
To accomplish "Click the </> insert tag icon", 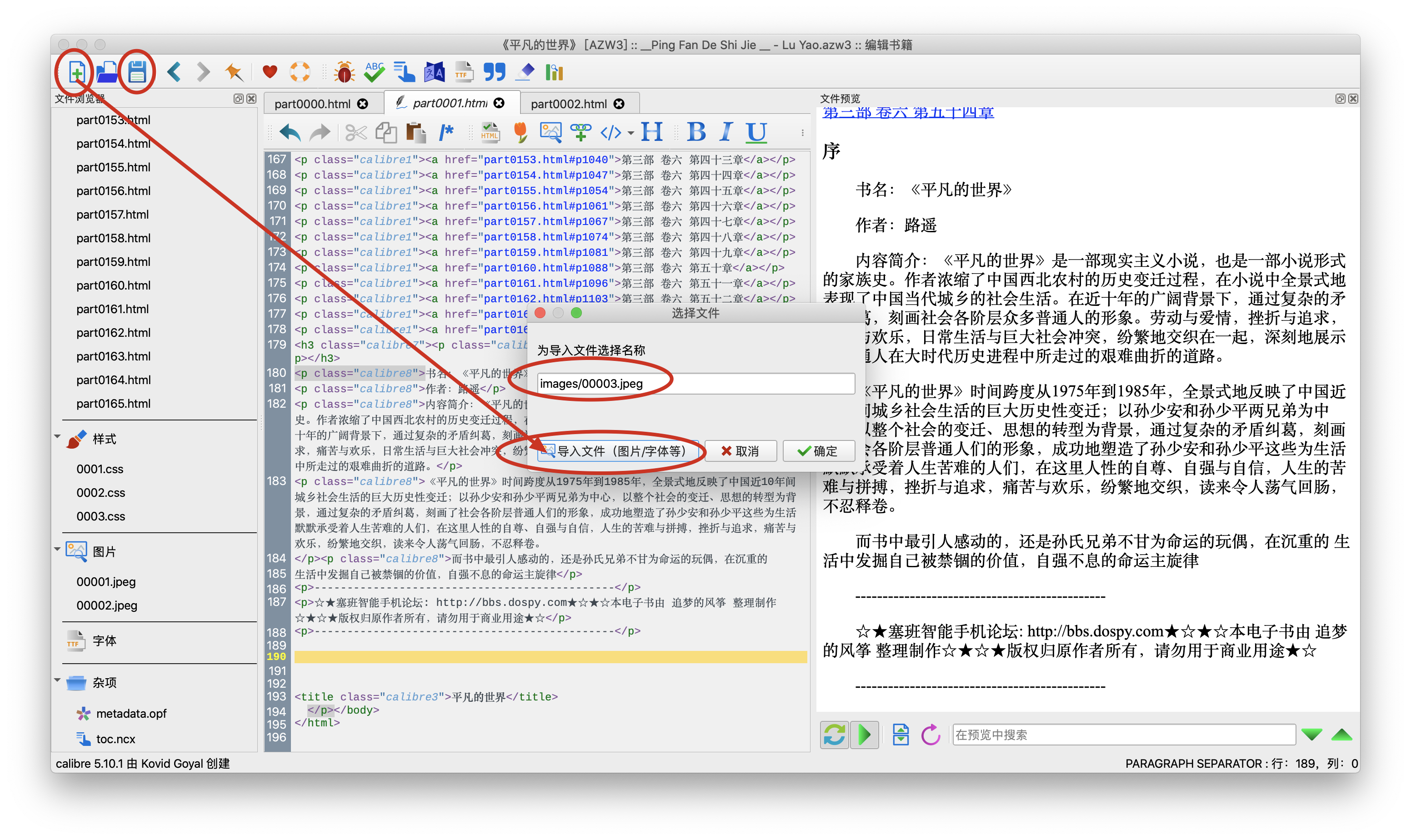I will click(x=610, y=133).
